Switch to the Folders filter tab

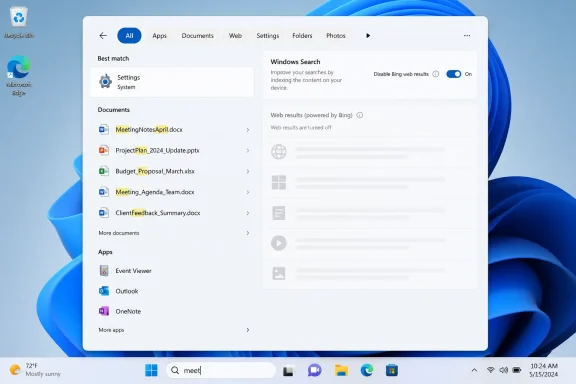tap(302, 36)
